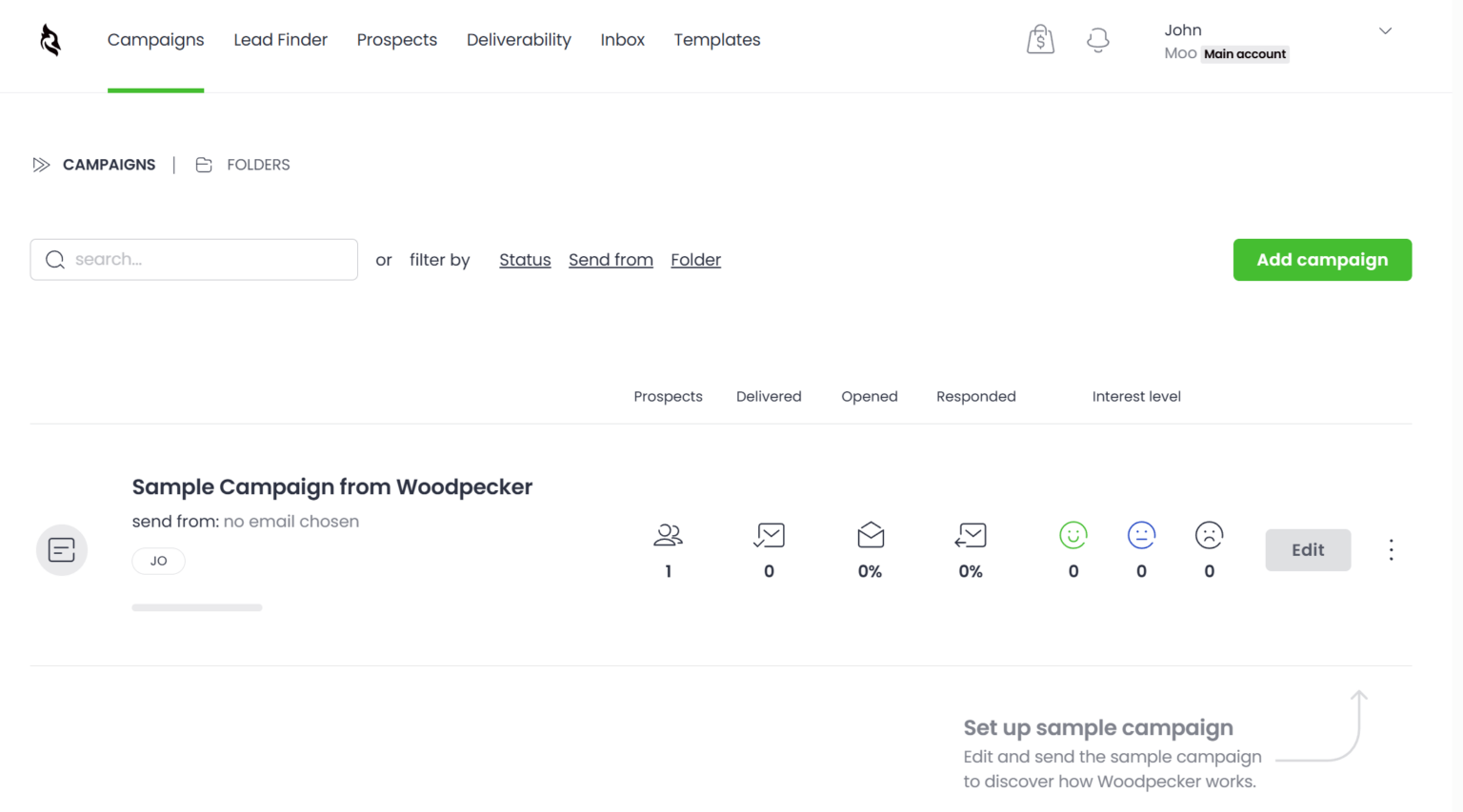Click the Delivered column header
Viewport: 1463px width, 812px height.
[x=769, y=396]
